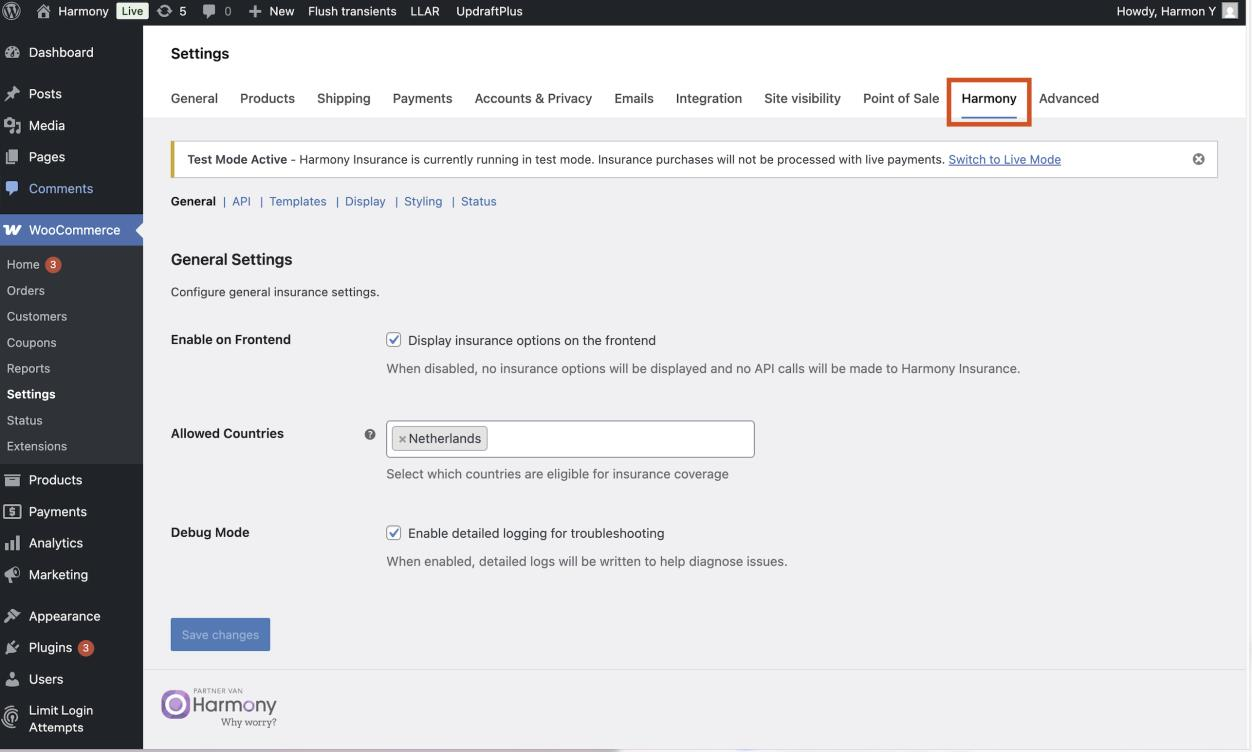Dismiss the Test Mode Active notice
Screen dimensions: 1252x752
(x=1198, y=159)
